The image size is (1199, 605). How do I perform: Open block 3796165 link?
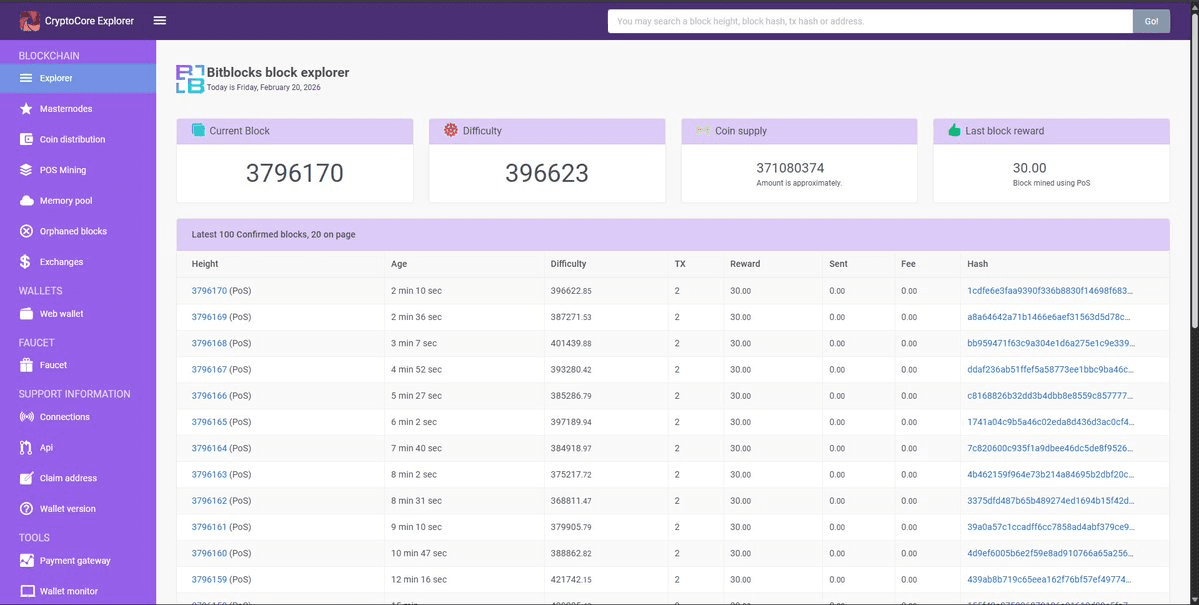click(209, 422)
